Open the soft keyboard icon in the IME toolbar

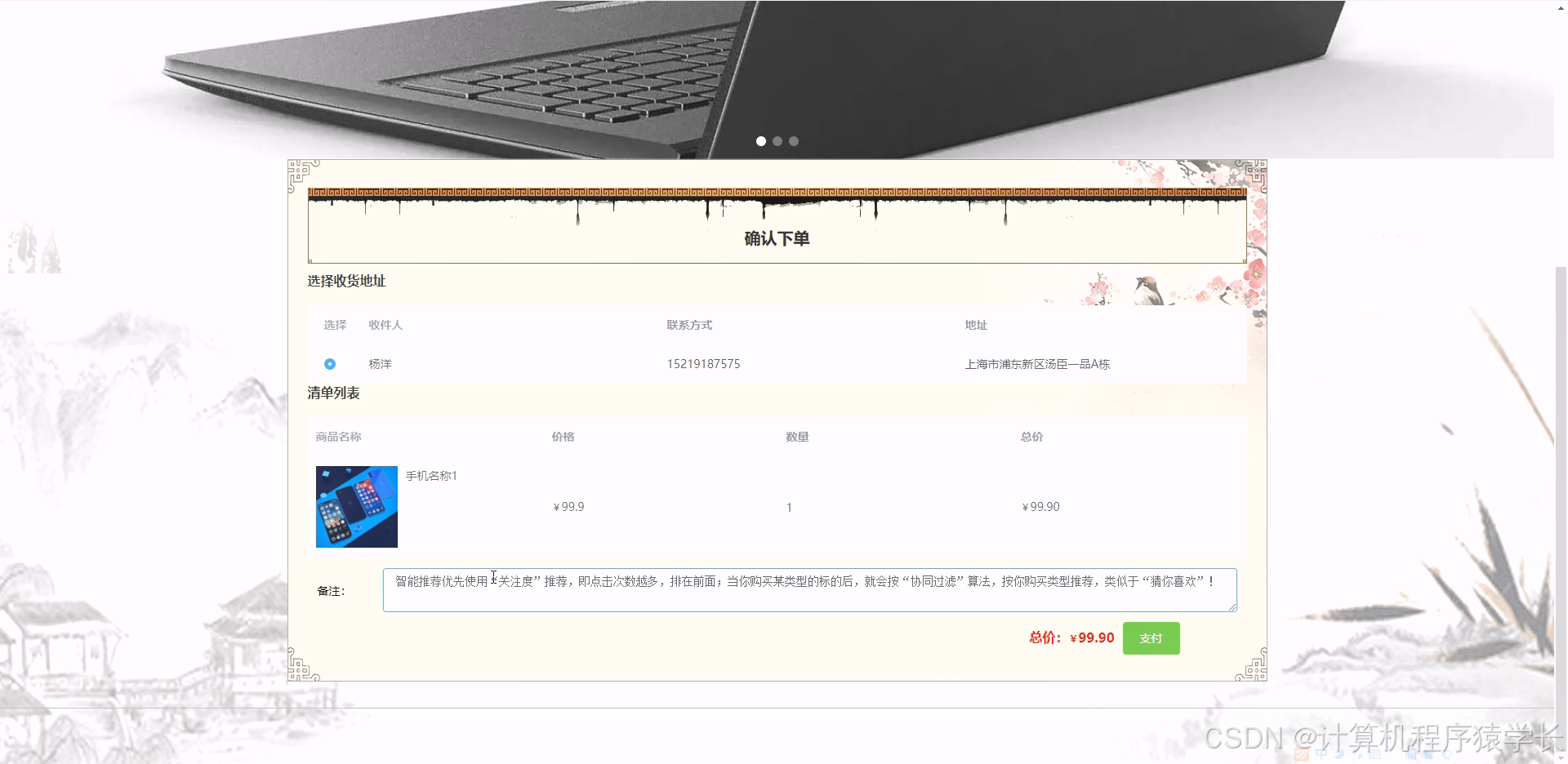pyautogui.click(x=1375, y=755)
